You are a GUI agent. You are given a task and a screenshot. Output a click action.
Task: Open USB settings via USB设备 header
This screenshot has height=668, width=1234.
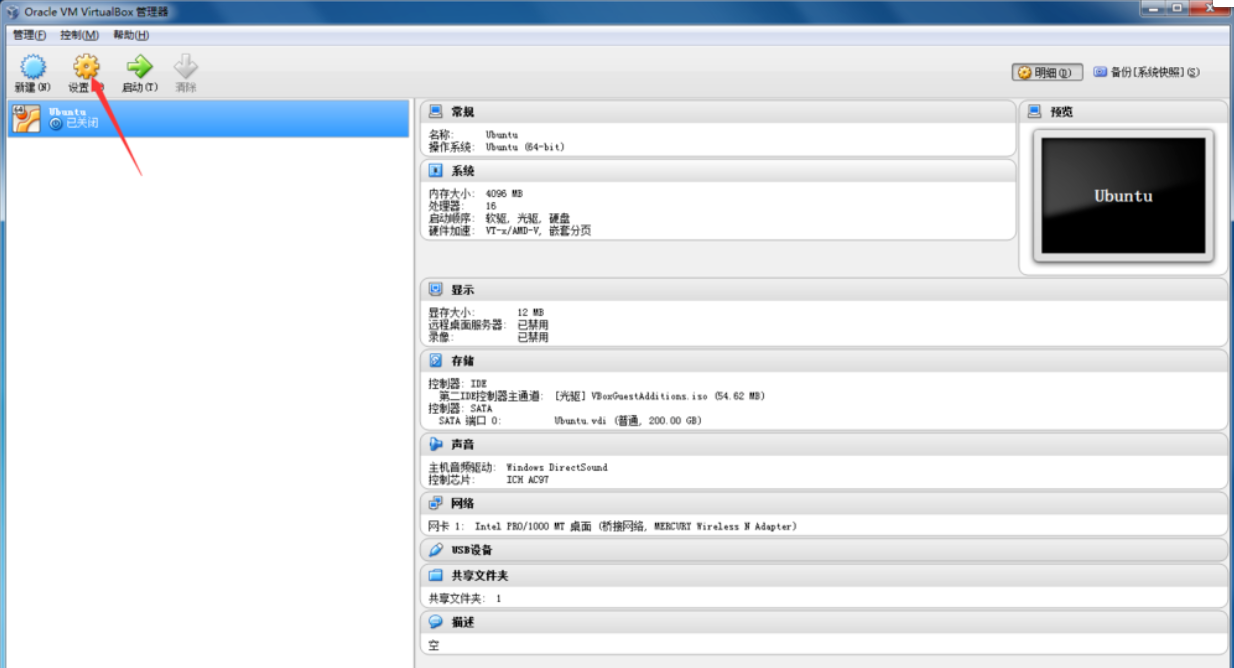(x=472, y=550)
